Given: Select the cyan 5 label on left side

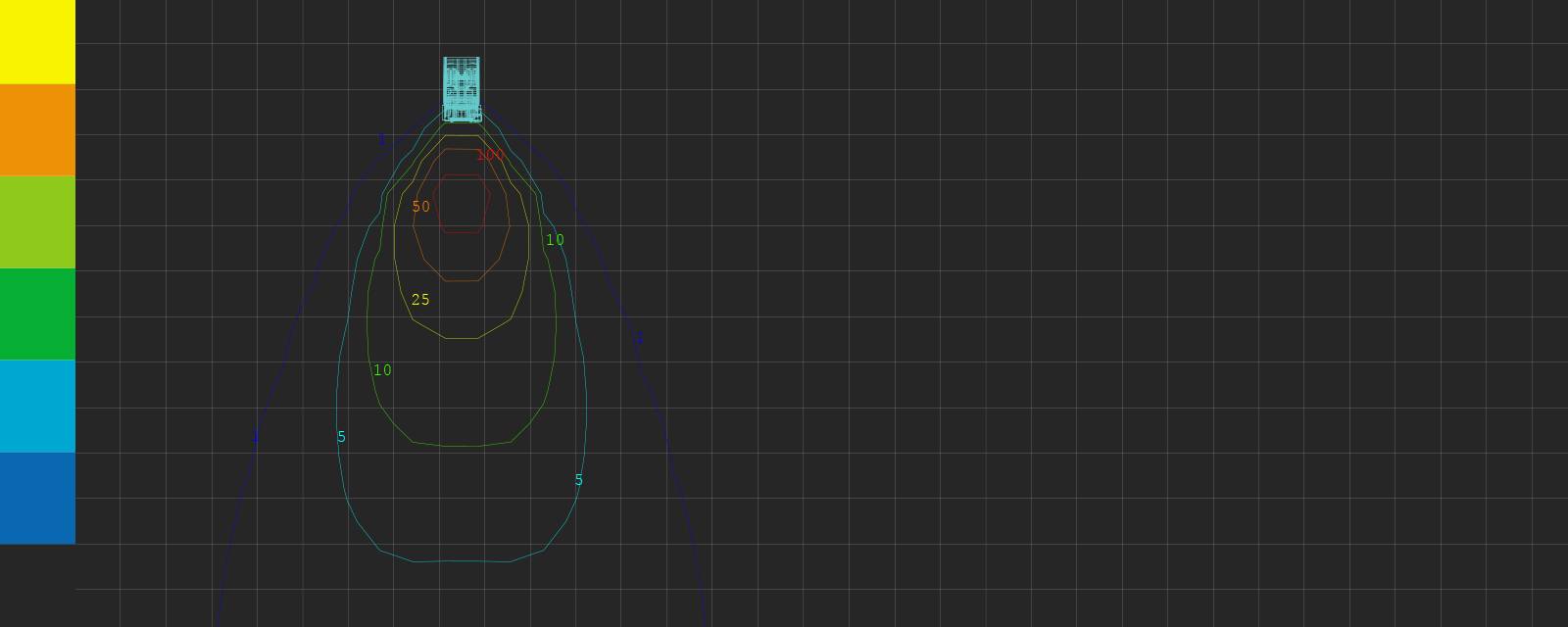Looking at the screenshot, I should 341,437.
